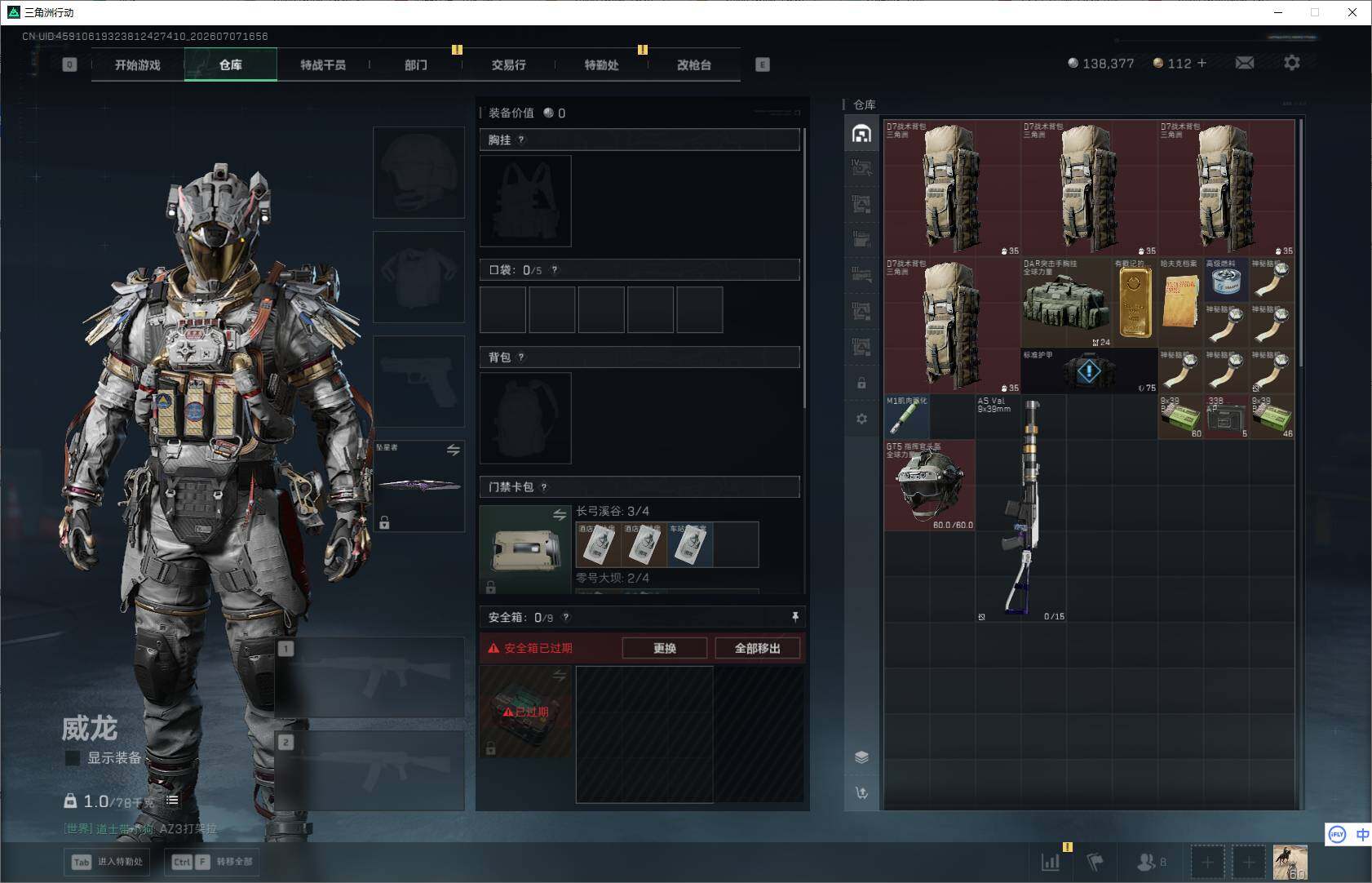This screenshot has width=1372, height=883.
Task: Show help for 安全箱 question mark
Action: click(x=566, y=617)
